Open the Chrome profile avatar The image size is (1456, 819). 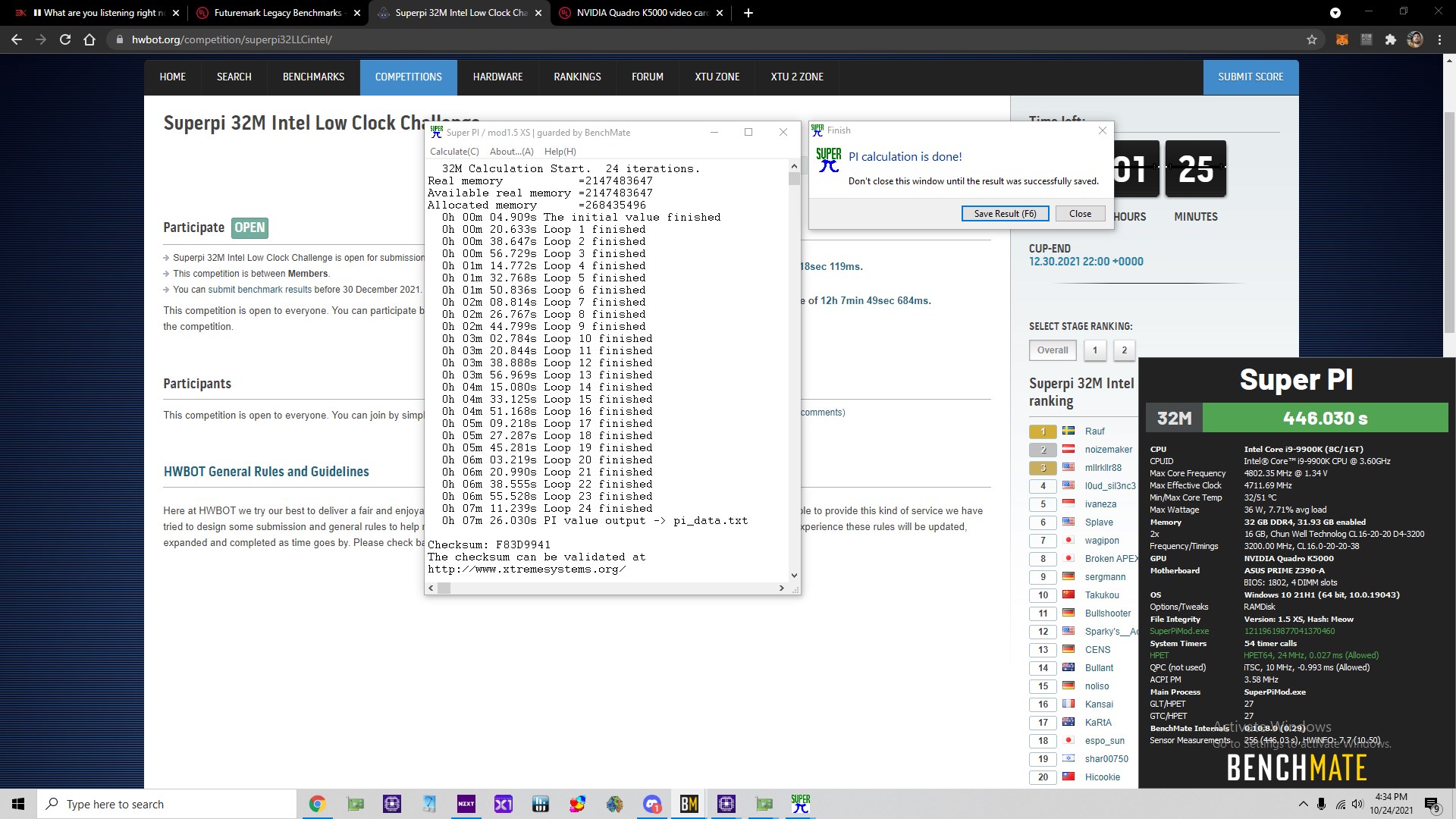point(1415,39)
